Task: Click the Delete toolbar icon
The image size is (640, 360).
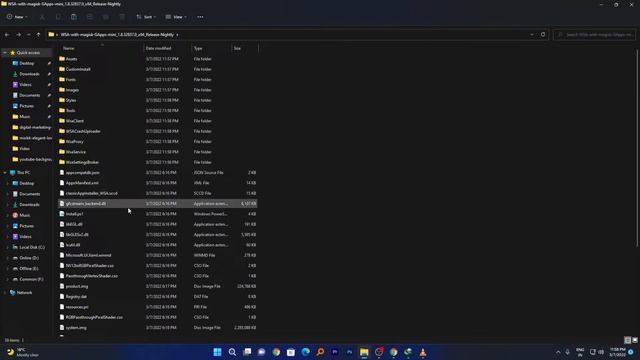Action: tap(122, 17)
